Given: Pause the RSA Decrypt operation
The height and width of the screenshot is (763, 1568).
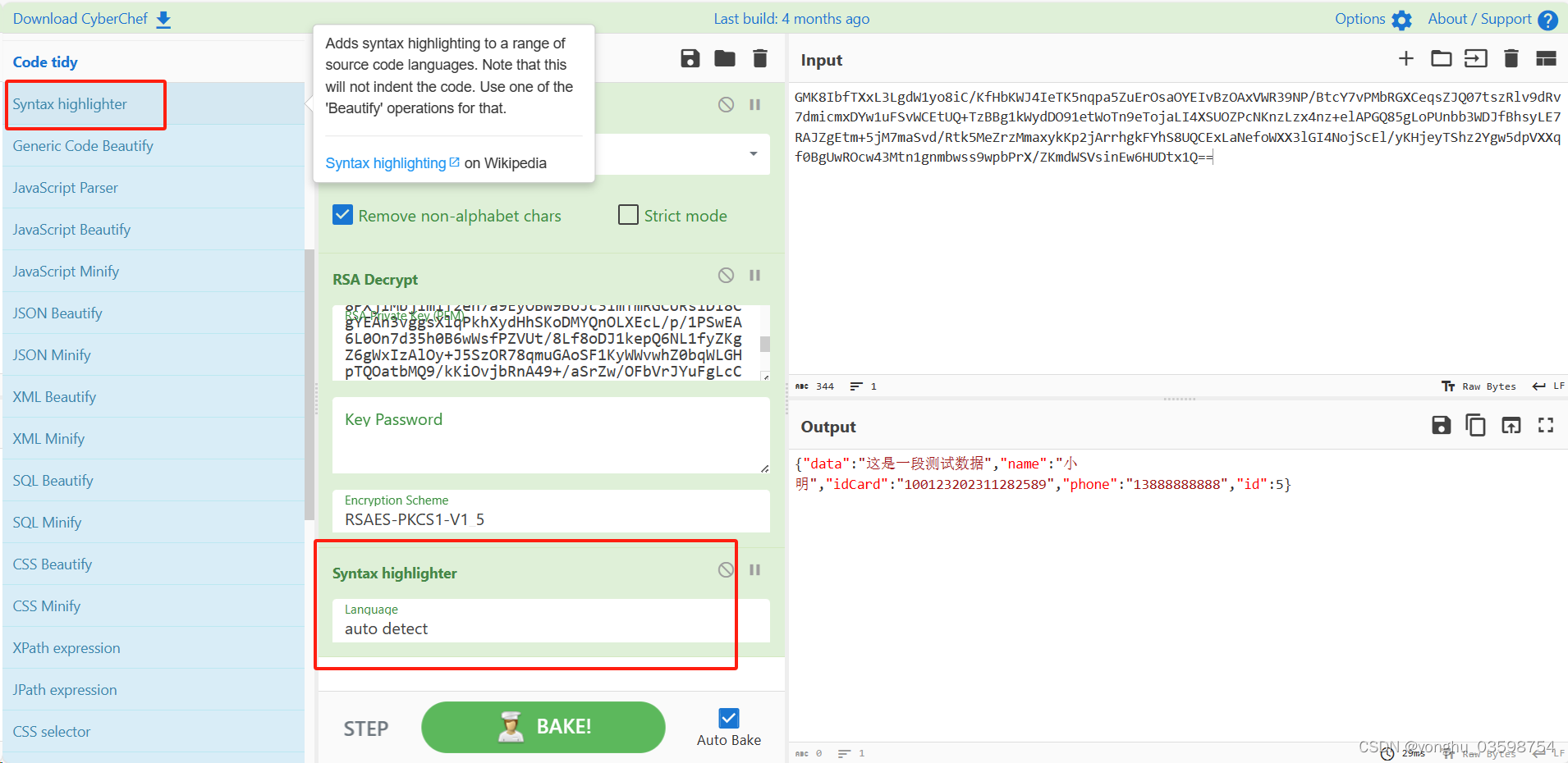Looking at the screenshot, I should click(754, 275).
